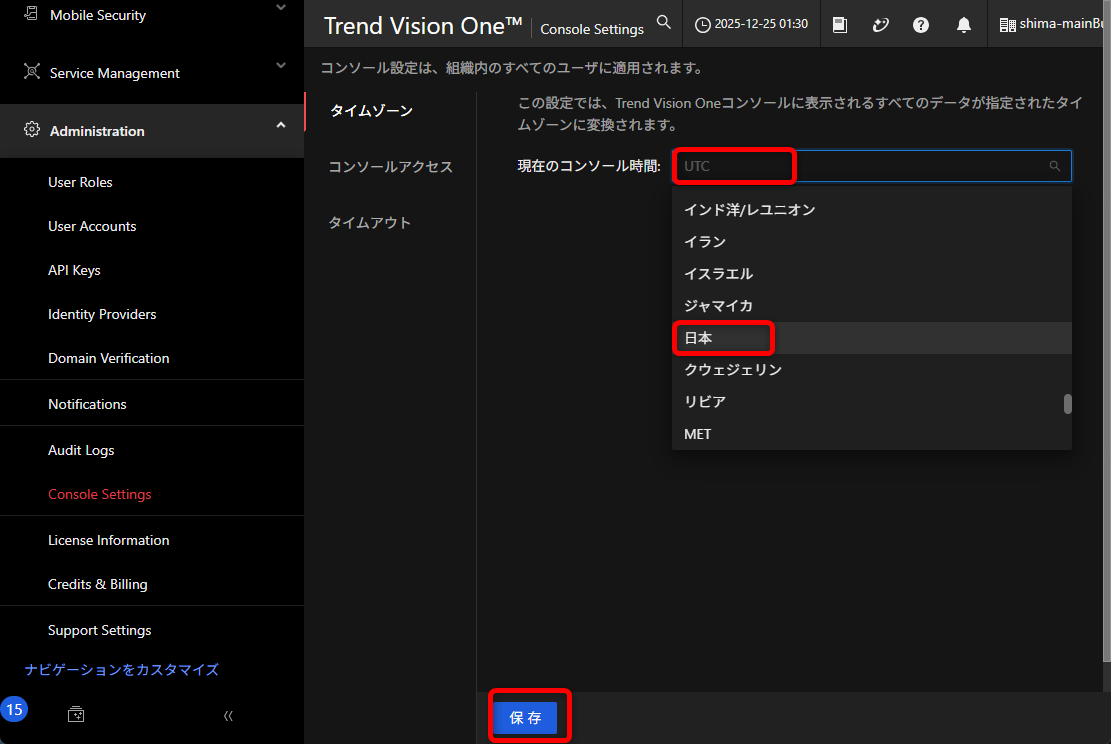Choose クウェジェリン from timezone list

[872, 370]
